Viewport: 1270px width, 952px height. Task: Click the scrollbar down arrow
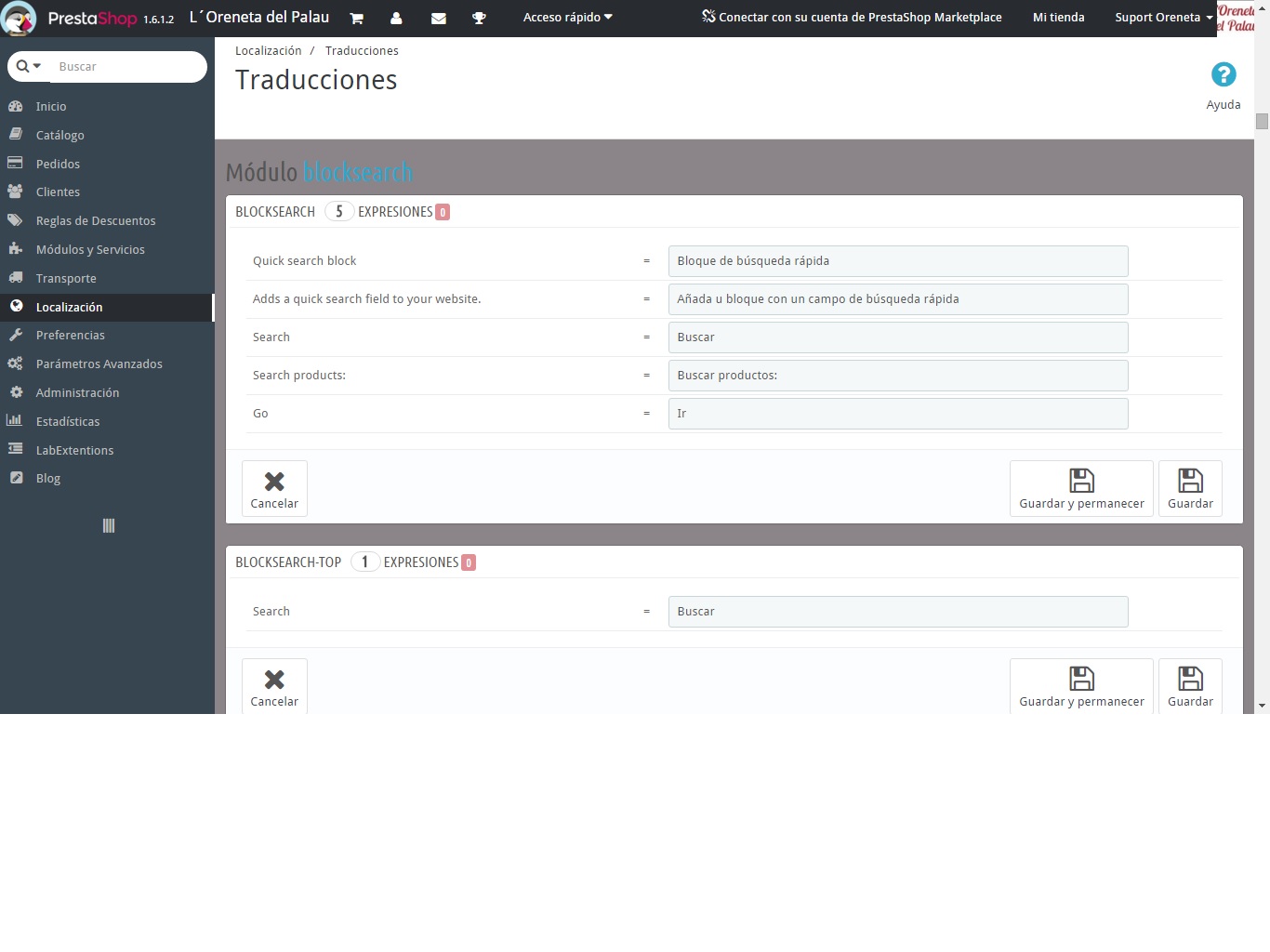pos(1262,706)
